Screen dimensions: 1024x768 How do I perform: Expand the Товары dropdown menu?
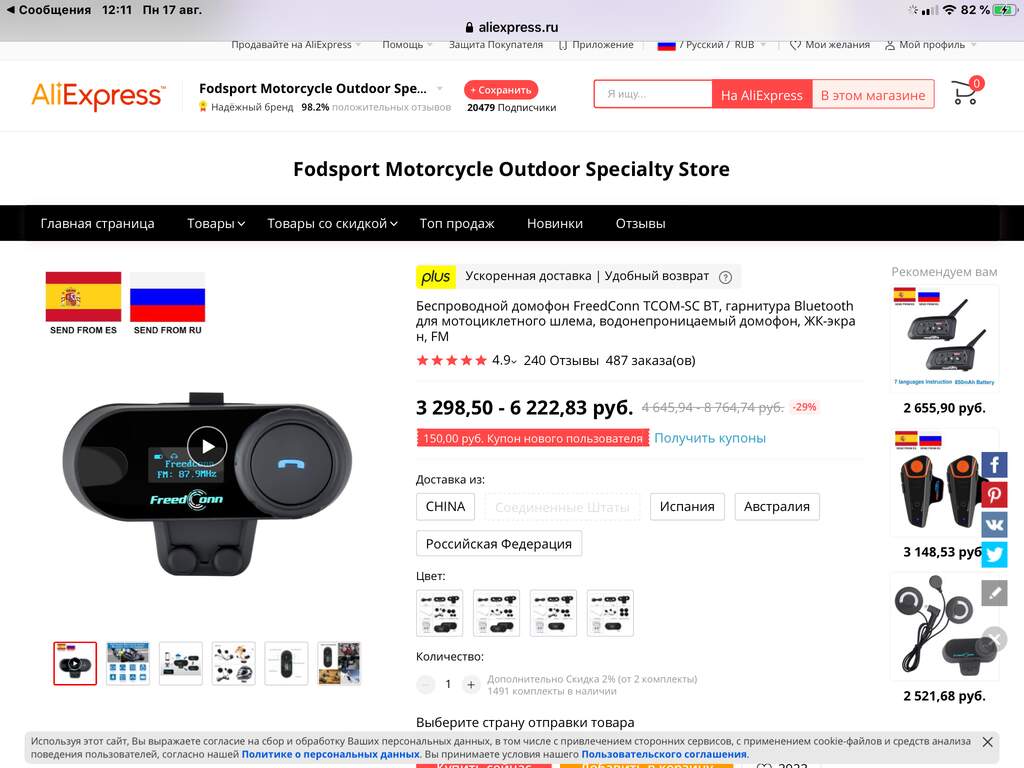[216, 223]
